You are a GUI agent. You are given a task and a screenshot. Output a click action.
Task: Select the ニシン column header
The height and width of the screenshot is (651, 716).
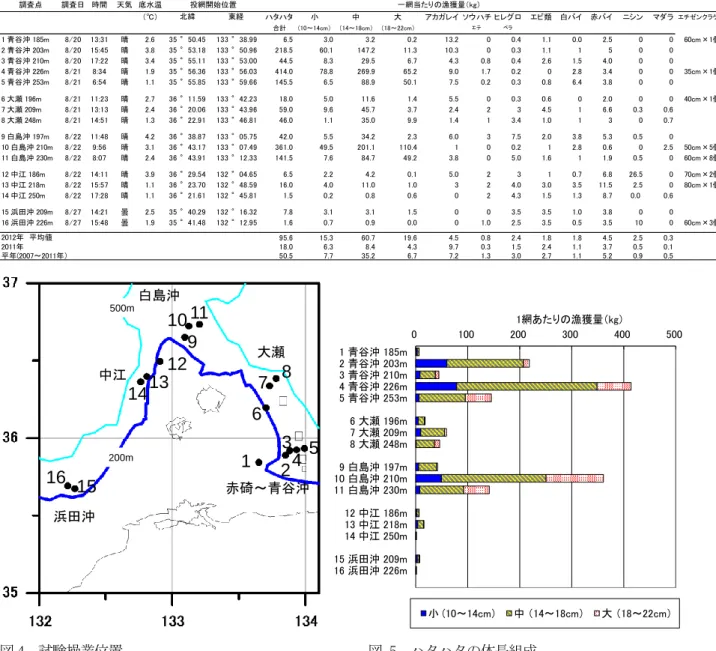tap(632, 17)
